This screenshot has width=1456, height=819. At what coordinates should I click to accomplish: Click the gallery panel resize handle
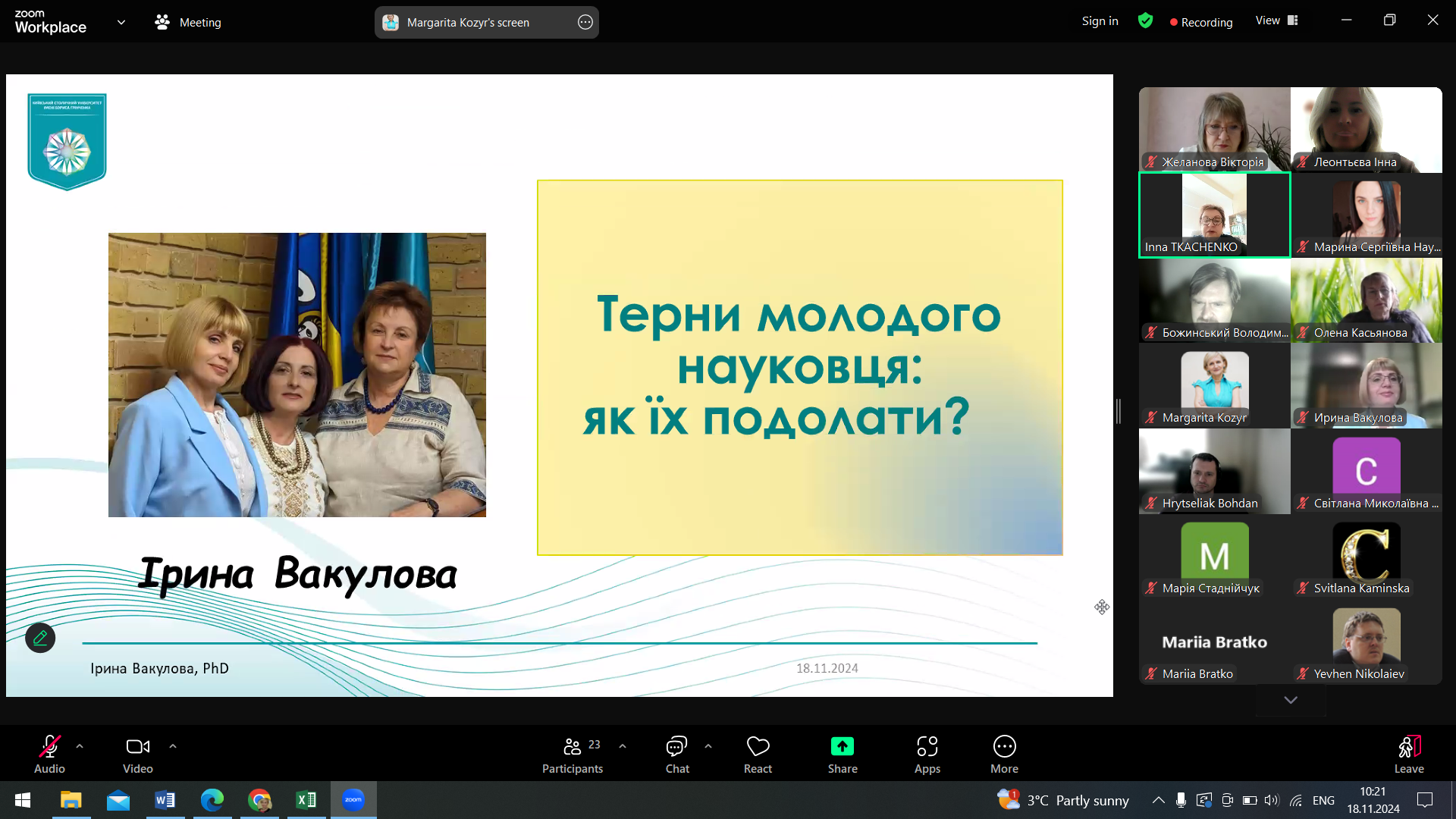[1119, 411]
